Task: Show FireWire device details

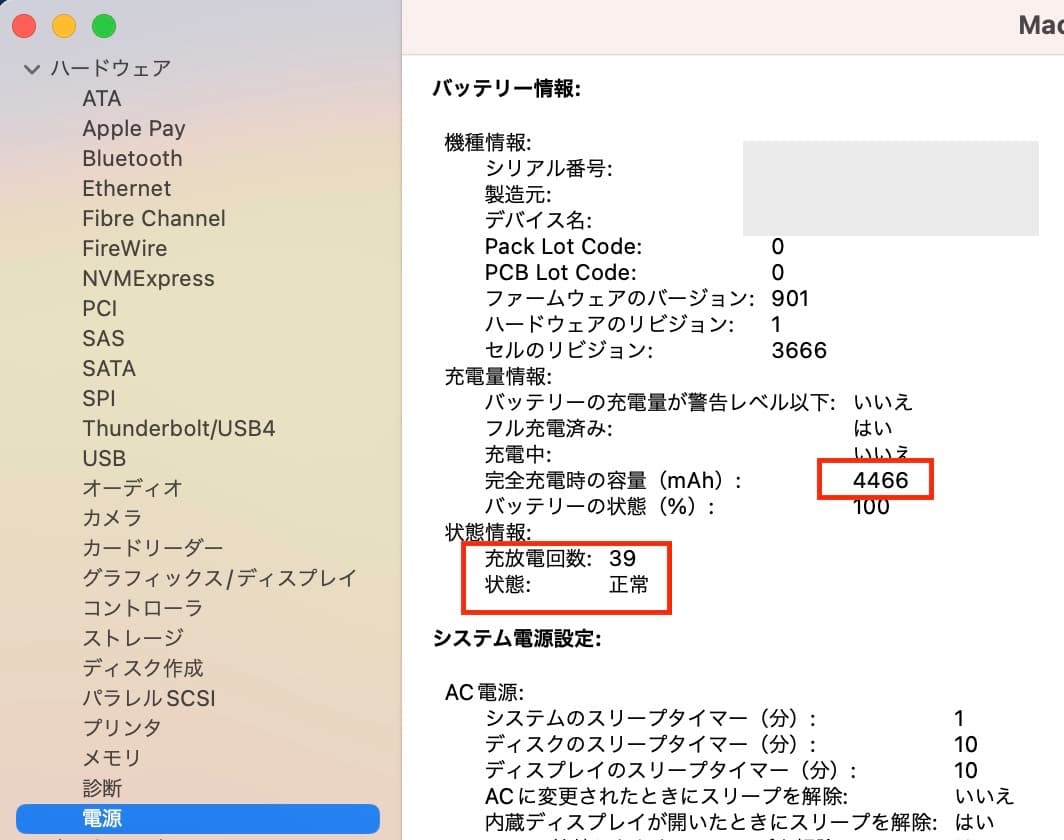Action: pyautogui.click(x=125, y=248)
